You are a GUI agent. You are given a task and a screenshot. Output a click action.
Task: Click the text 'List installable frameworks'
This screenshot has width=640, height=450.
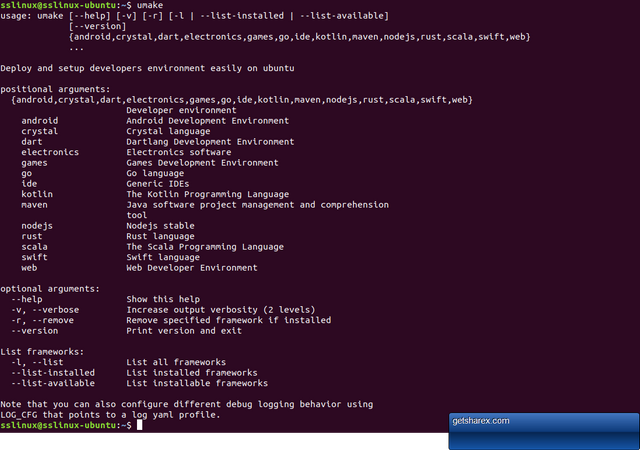coord(197,383)
